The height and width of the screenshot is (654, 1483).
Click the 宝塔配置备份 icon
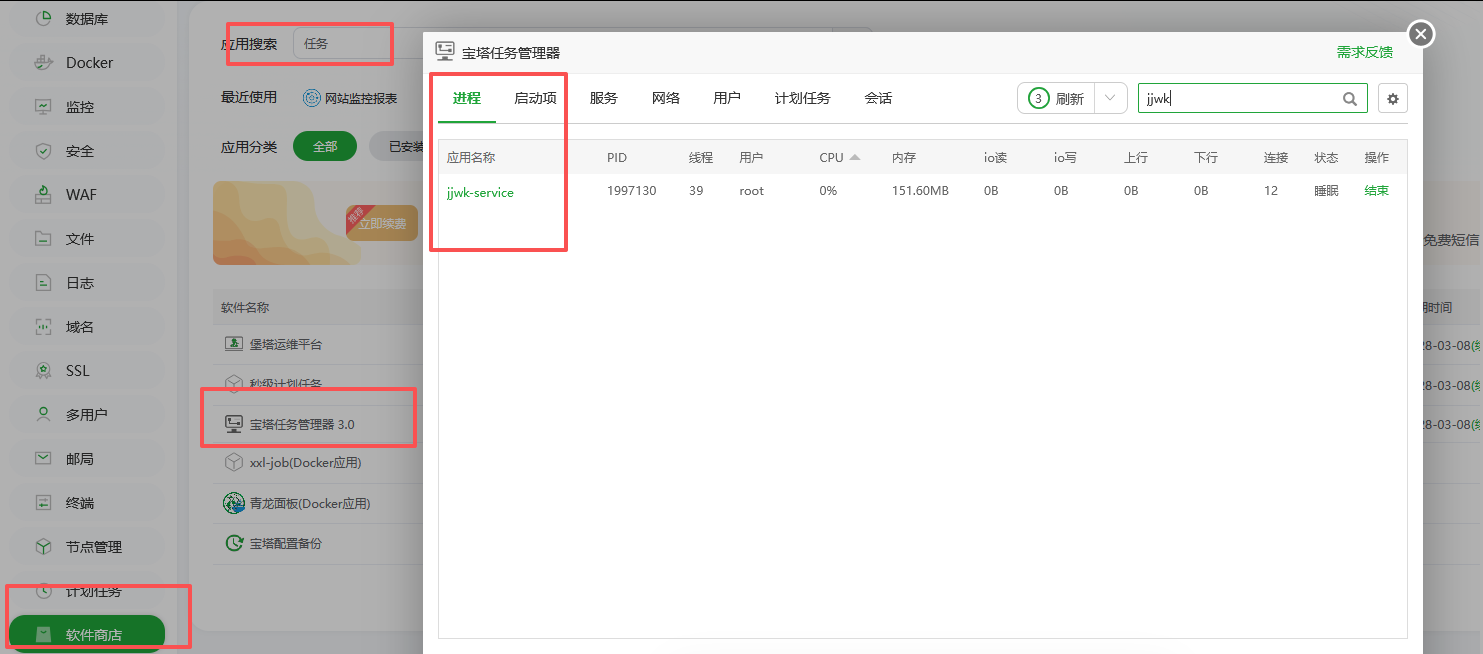pos(233,543)
